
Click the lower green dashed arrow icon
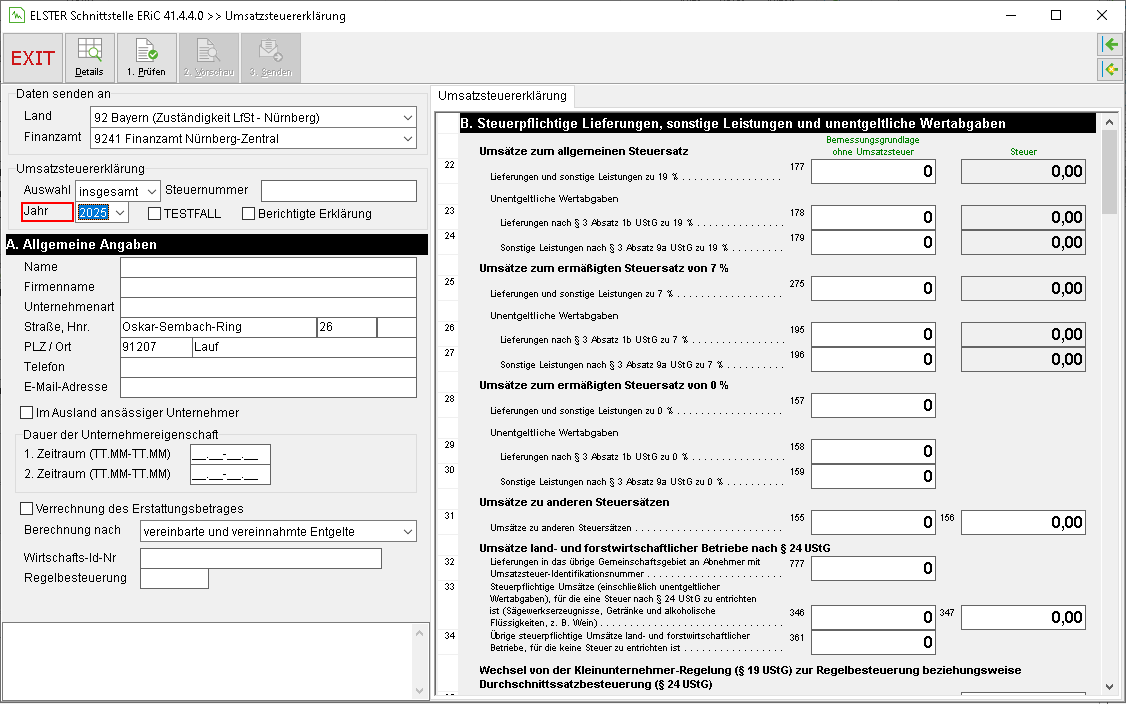tap(1110, 70)
